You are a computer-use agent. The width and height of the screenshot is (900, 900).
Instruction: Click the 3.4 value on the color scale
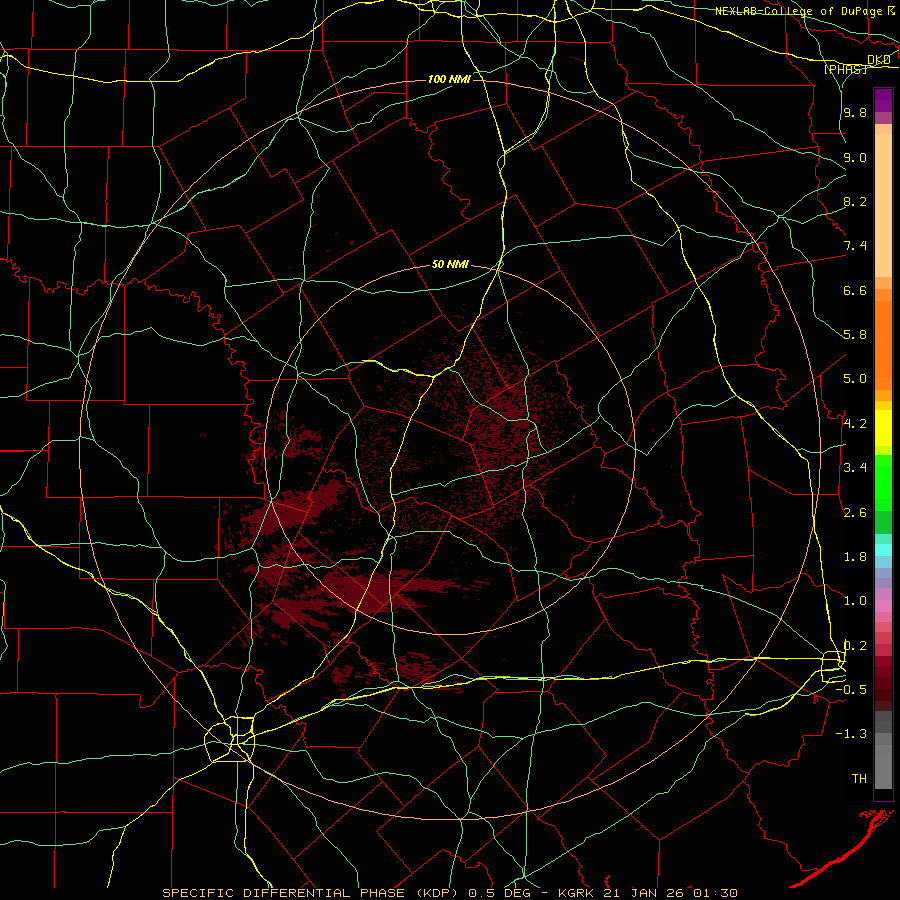855,468
